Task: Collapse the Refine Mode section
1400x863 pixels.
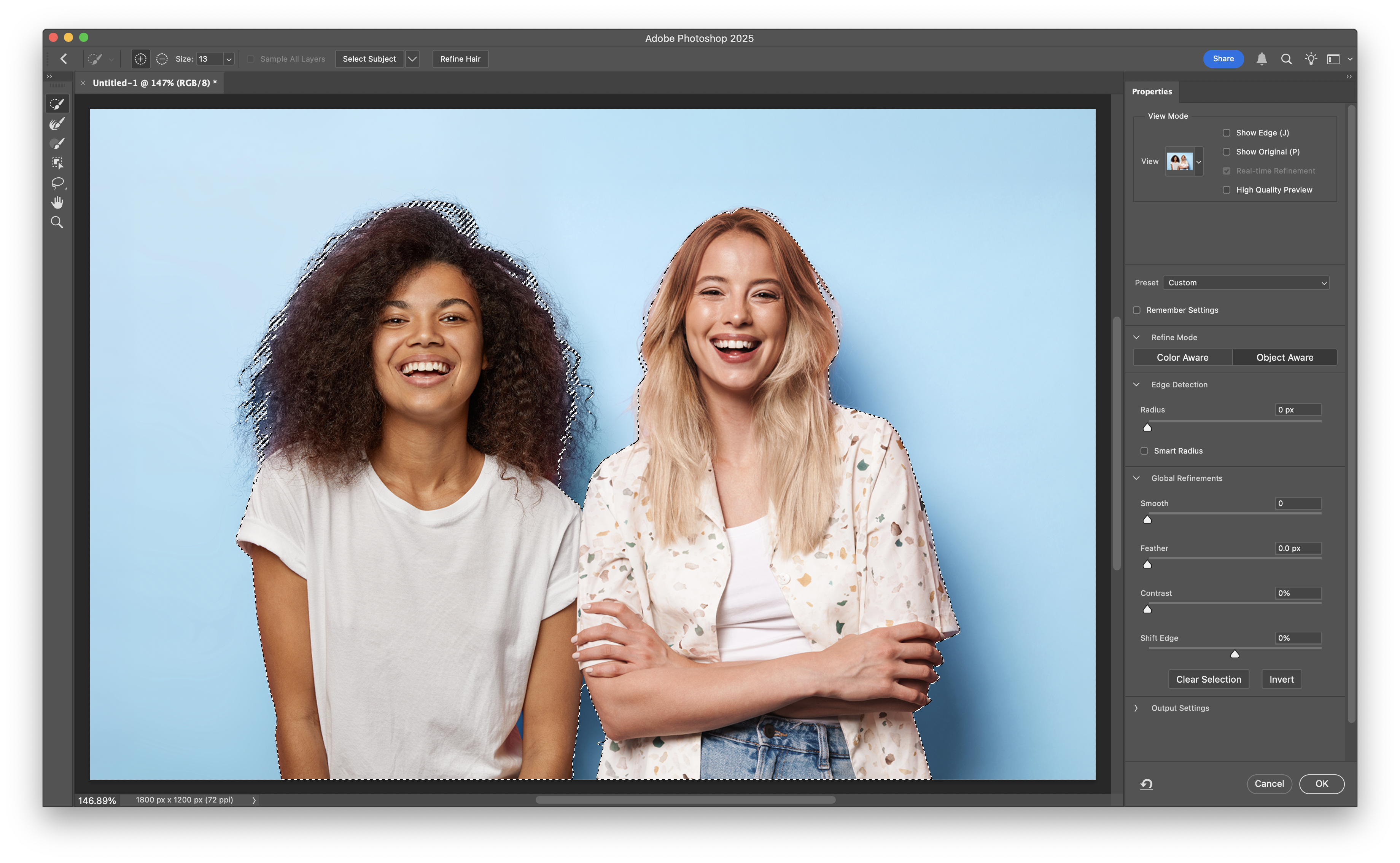Action: pos(1136,337)
